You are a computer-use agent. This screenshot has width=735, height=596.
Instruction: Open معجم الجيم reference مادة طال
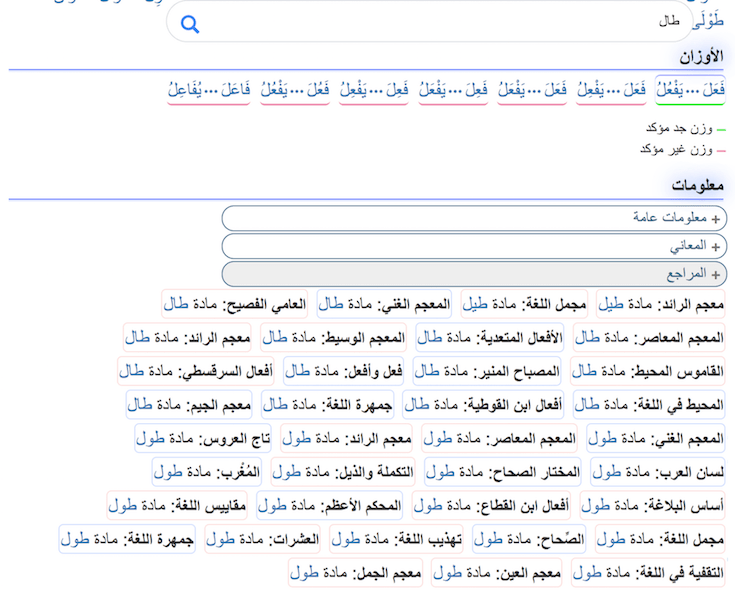[x=189, y=405]
